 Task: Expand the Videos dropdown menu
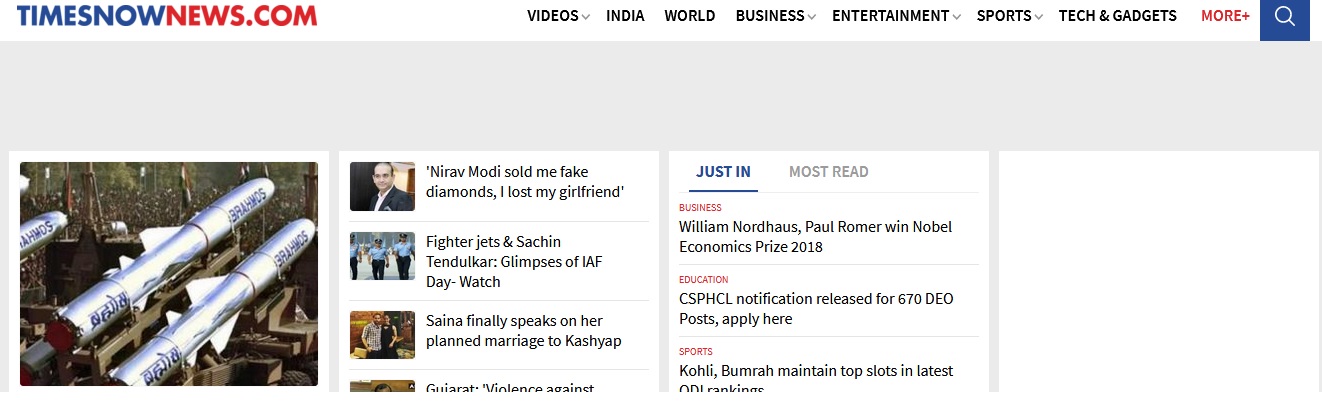558,16
